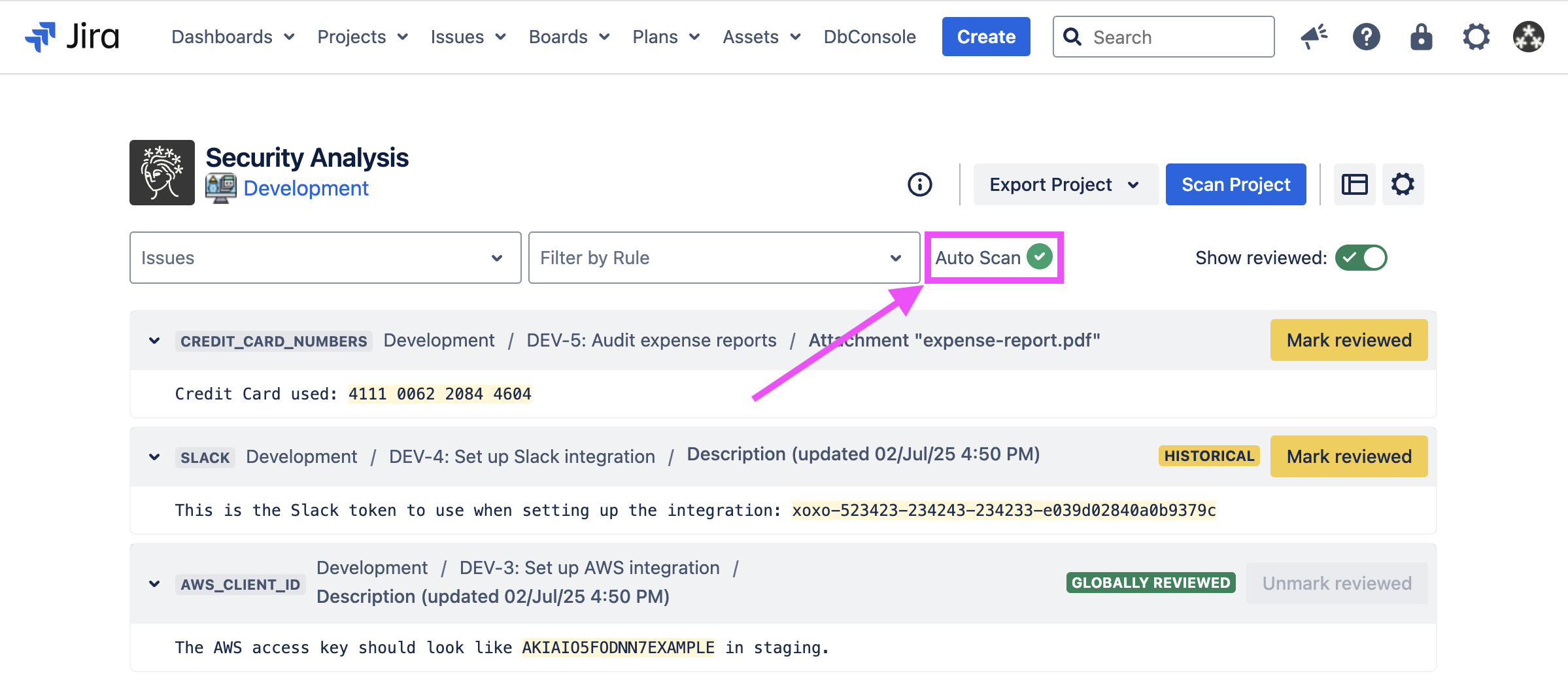1568x680 pixels.
Task: Toggle the Auto Scan checkmark
Action: pos(1039,257)
